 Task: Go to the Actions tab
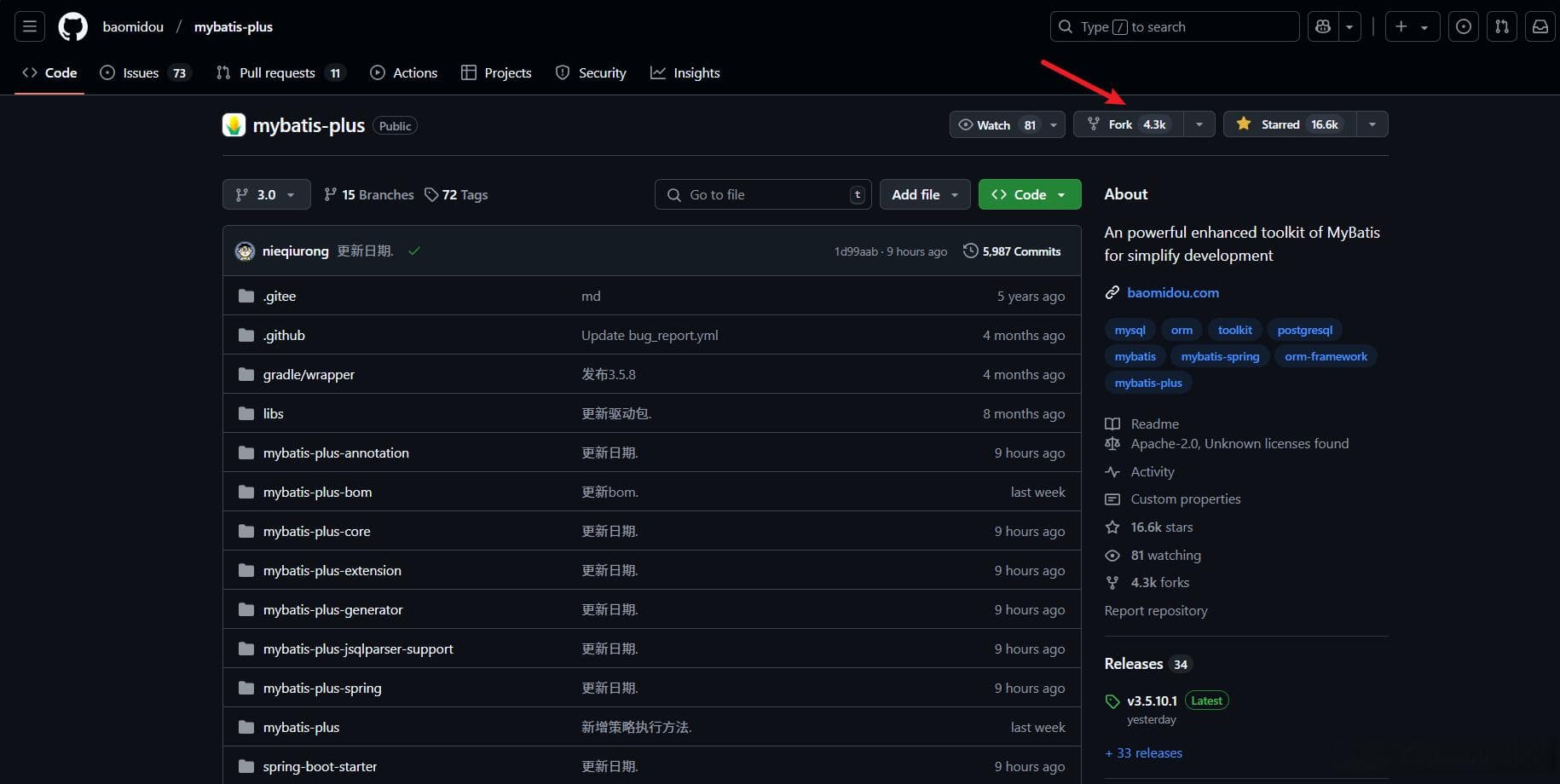404,72
